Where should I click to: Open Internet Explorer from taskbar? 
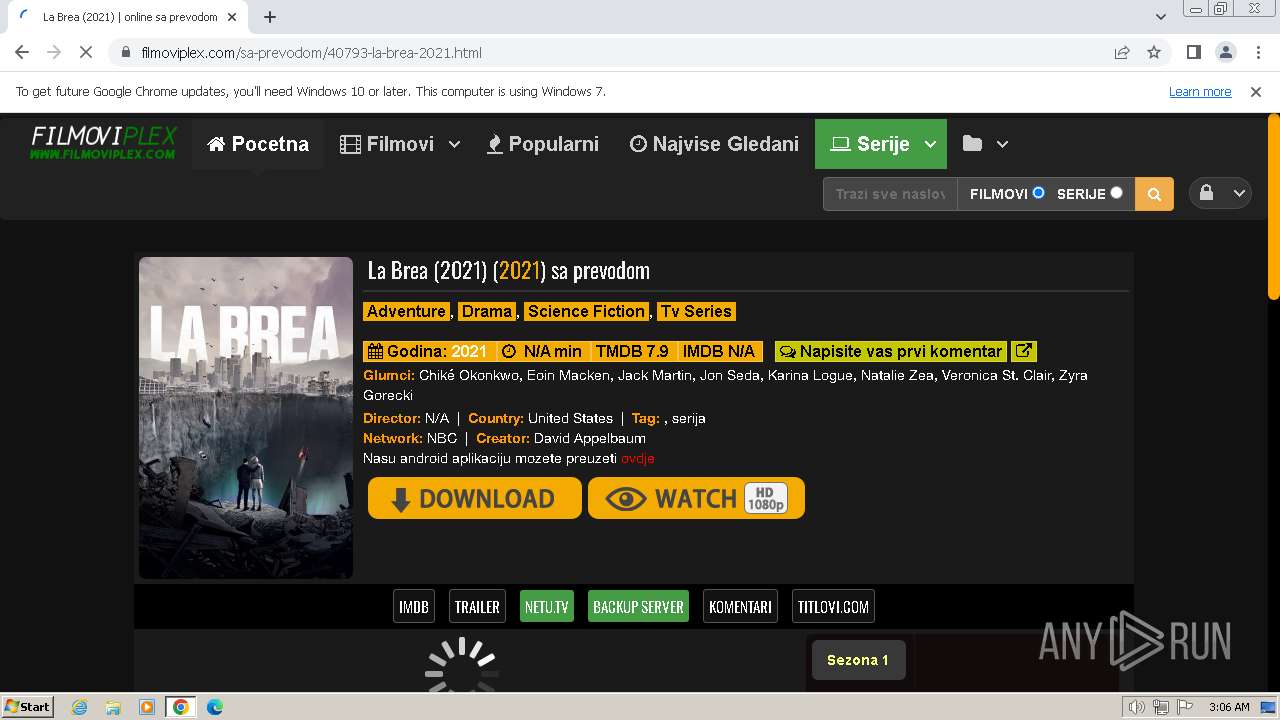pos(80,707)
